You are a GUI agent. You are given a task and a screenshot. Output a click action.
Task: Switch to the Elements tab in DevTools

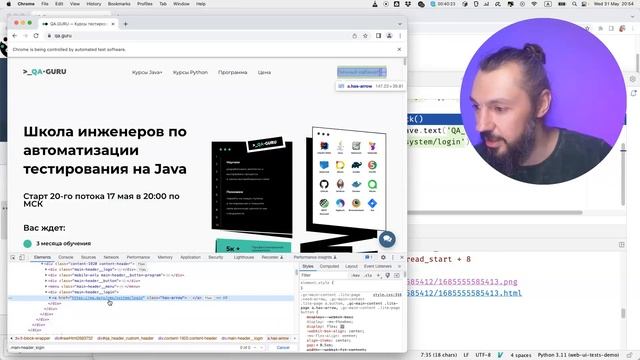pyautogui.click(x=42, y=258)
